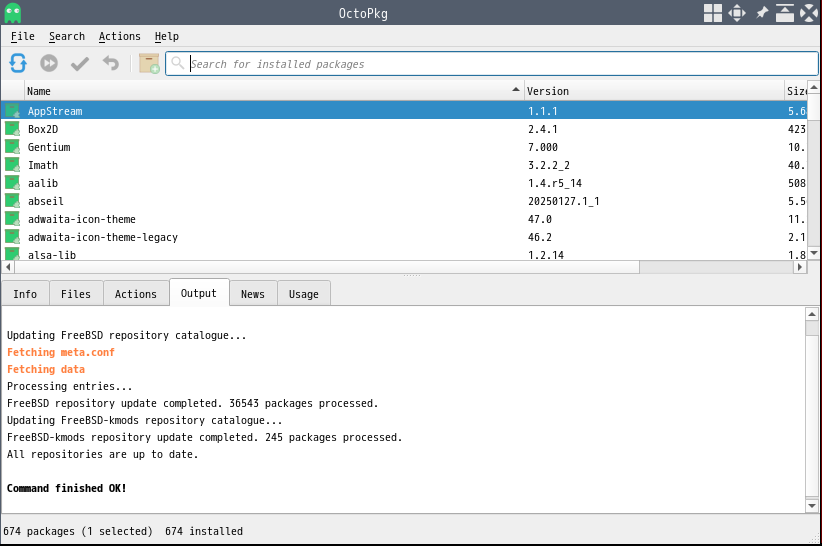Click output pane scroll up arrow

(x=812, y=314)
